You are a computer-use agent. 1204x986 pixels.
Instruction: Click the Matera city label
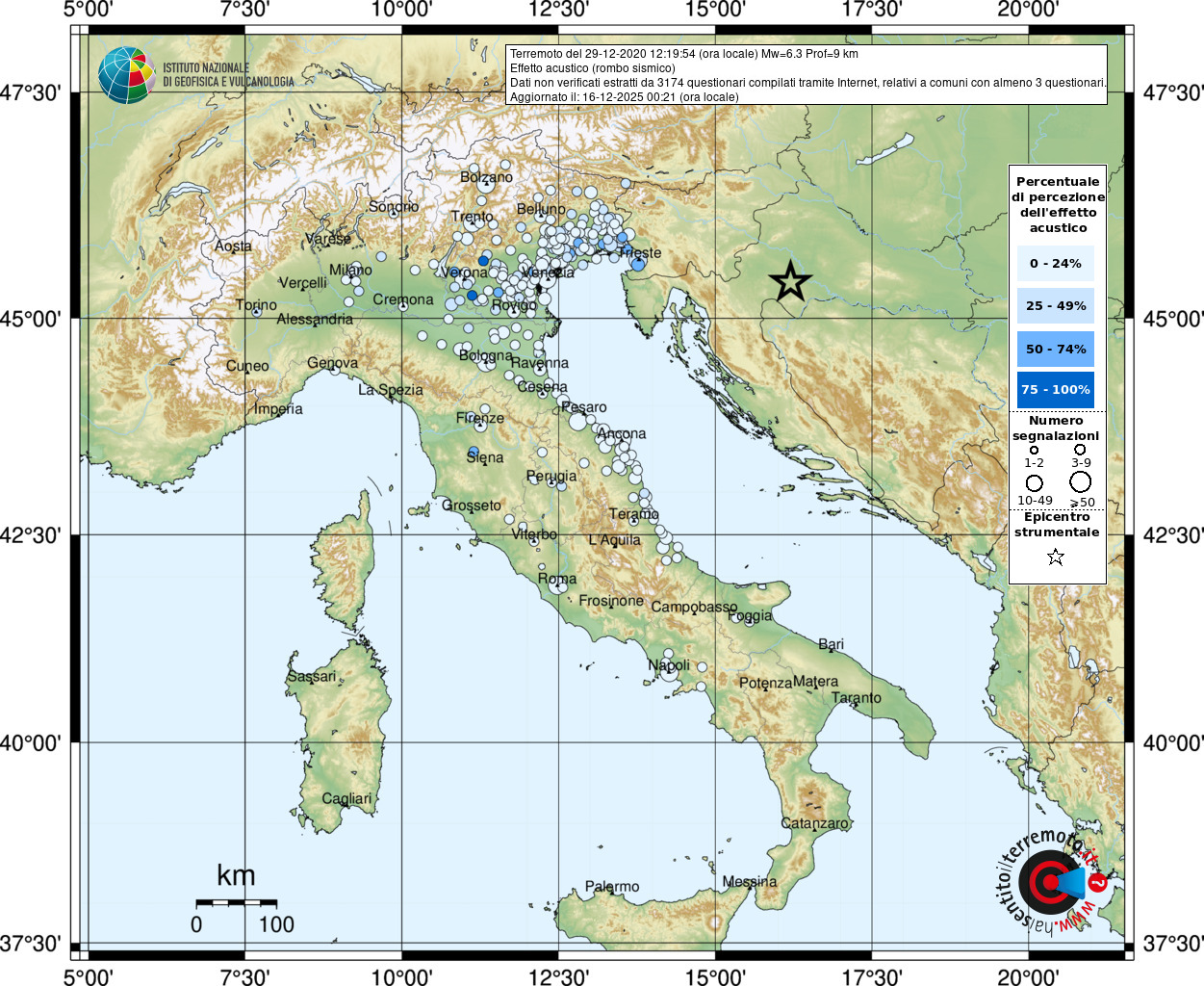tap(816, 681)
